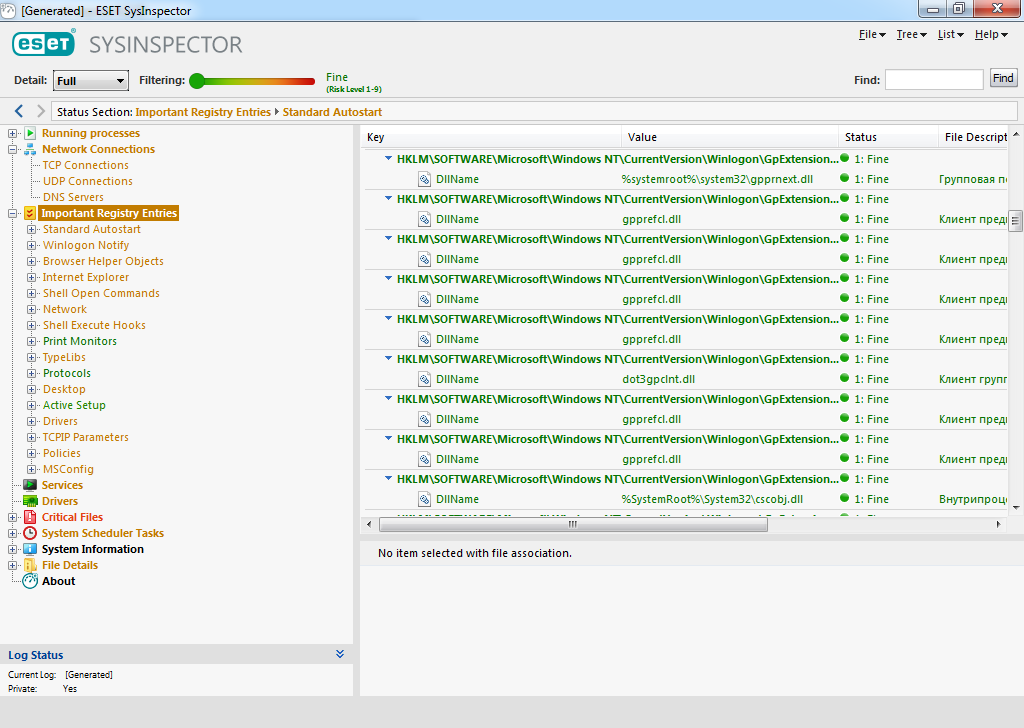Viewport: 1024px width, 728px height.
Task: Click the Running processes green play icon
Action: 30,133
